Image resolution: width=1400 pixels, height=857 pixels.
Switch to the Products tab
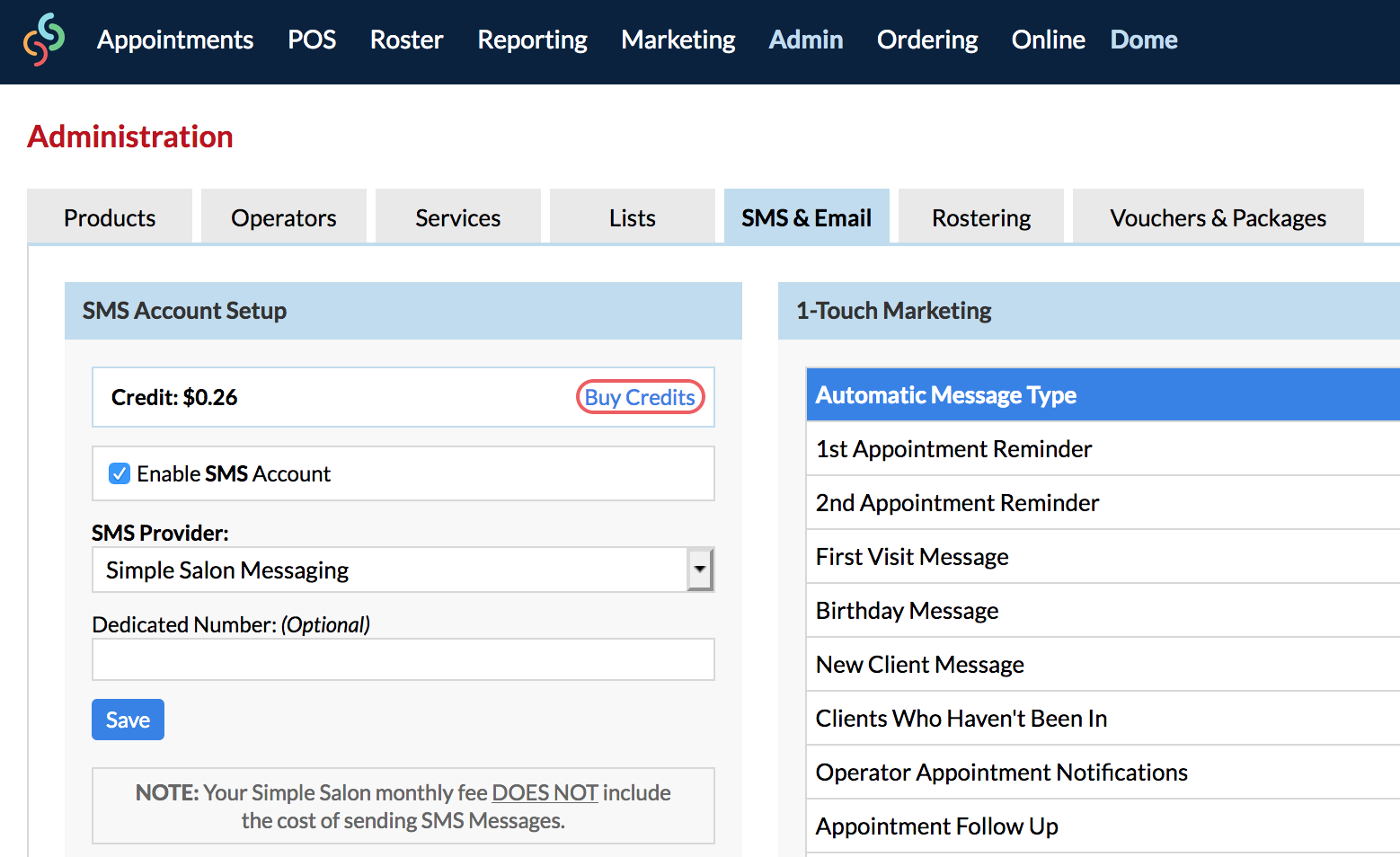(x=110, y=217)
